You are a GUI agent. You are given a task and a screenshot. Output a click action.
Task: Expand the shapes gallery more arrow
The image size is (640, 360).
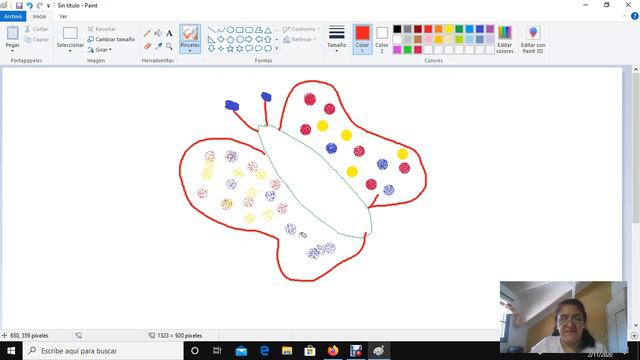tap(276, 49)
